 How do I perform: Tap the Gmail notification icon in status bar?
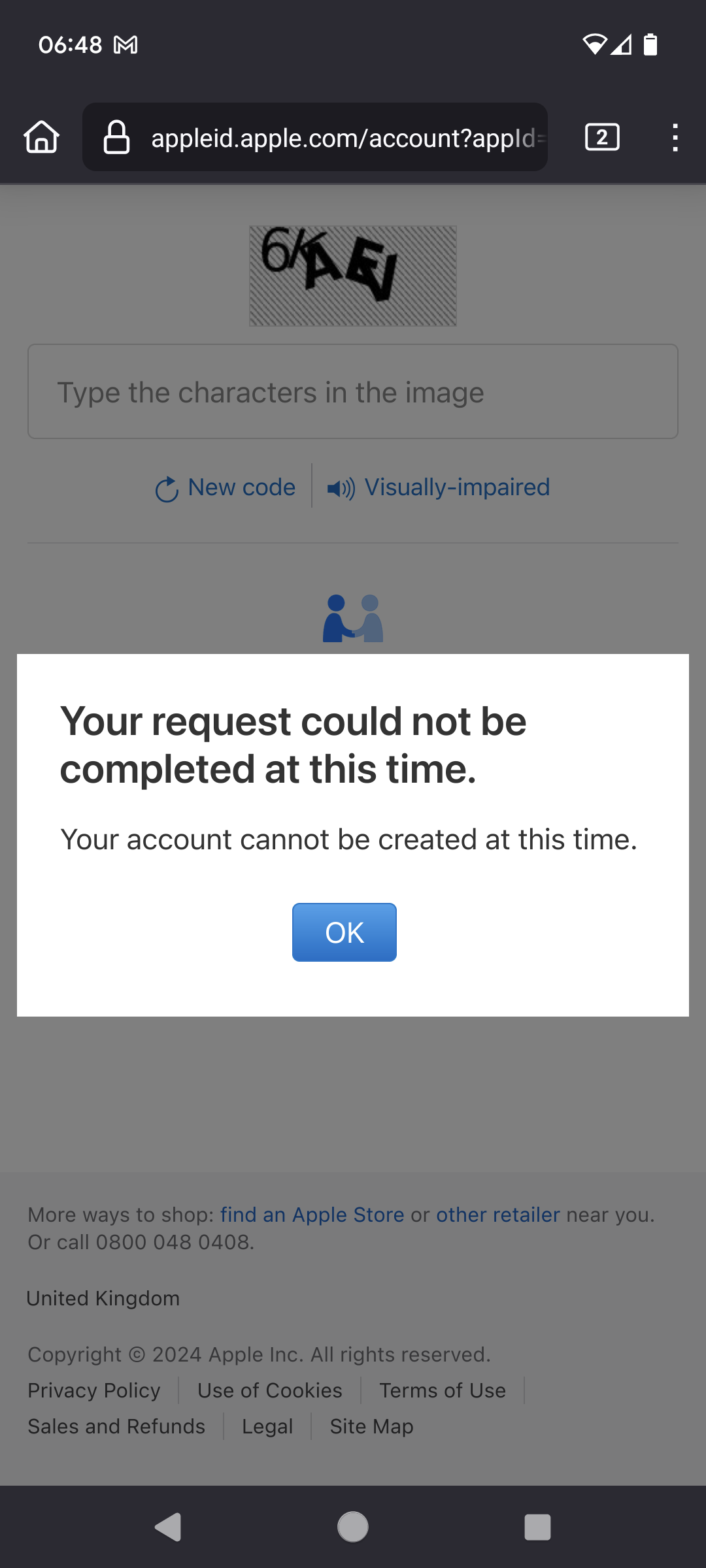pos(126,45)
